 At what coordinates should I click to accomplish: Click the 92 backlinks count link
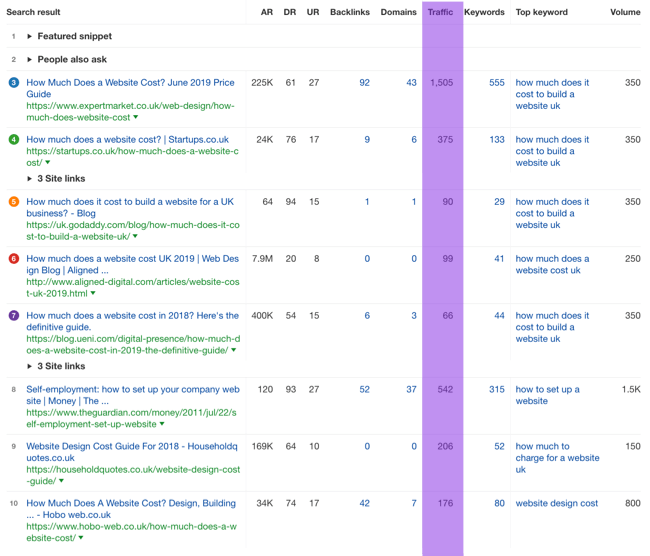364,83
